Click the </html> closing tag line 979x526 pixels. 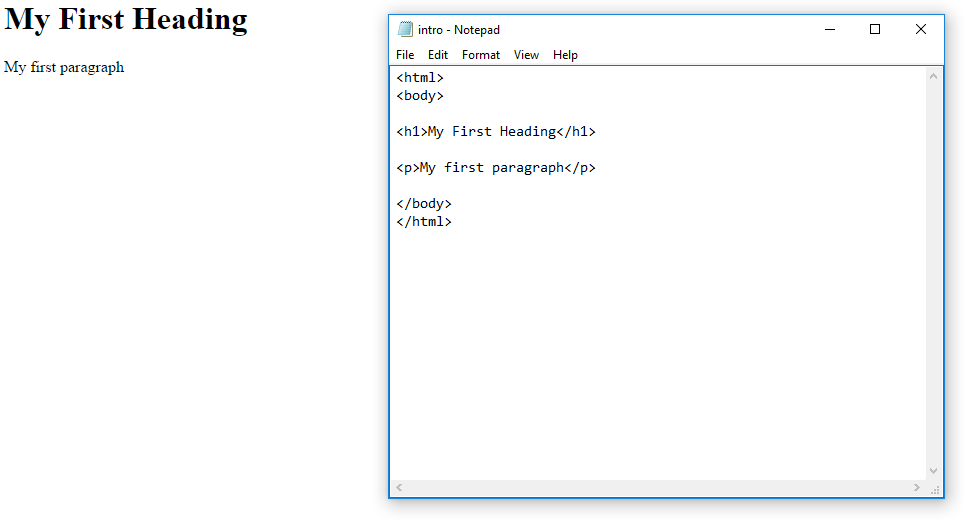(423, 222)
